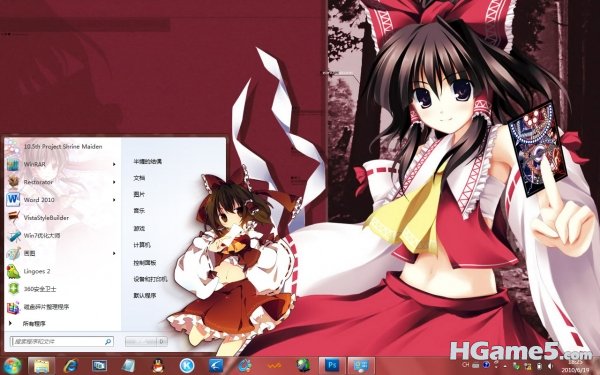Open the blue K music player icon

[187, 366]
